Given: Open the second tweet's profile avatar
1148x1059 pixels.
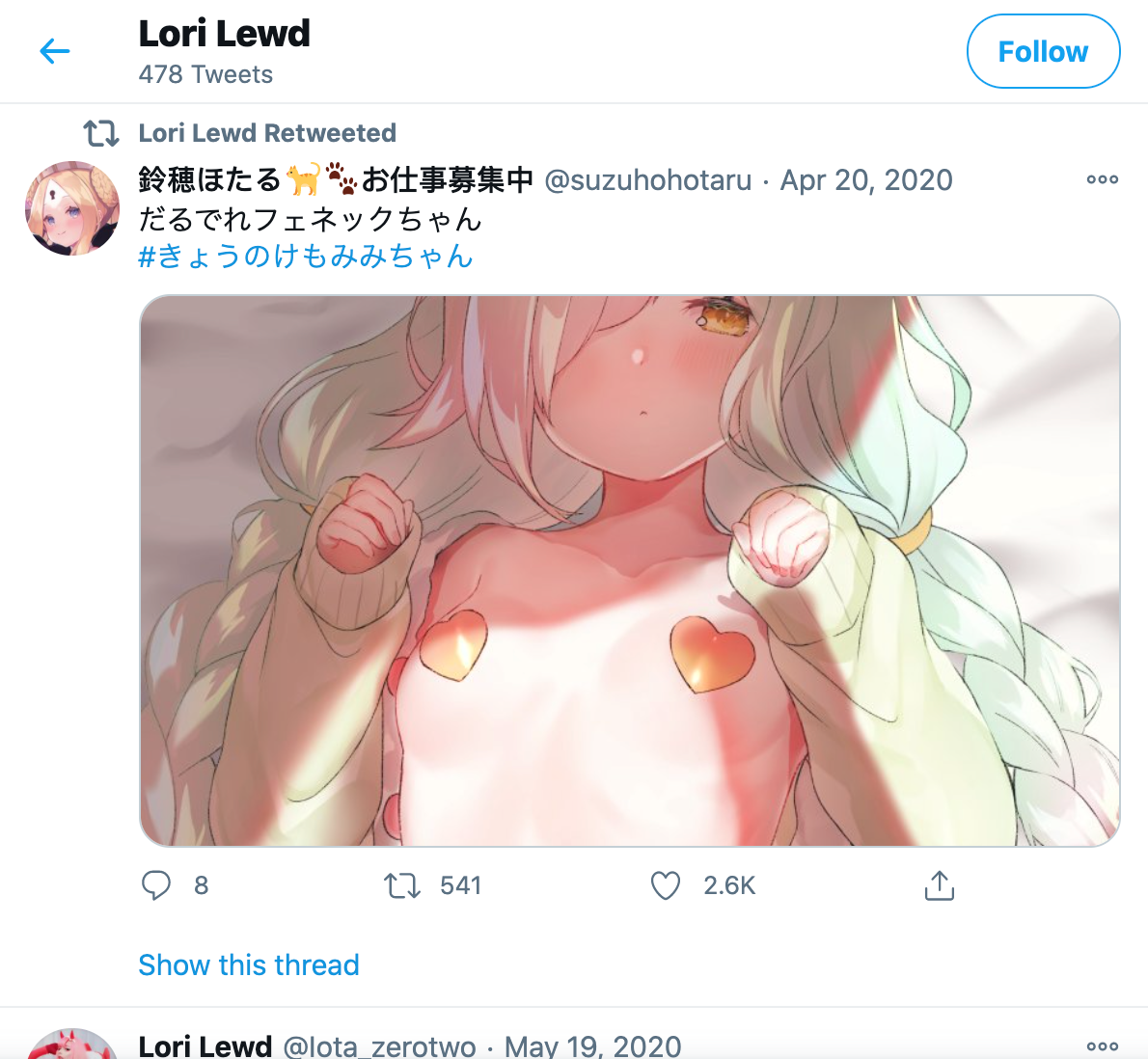Looking at the screenshot, I should 71,1045.
